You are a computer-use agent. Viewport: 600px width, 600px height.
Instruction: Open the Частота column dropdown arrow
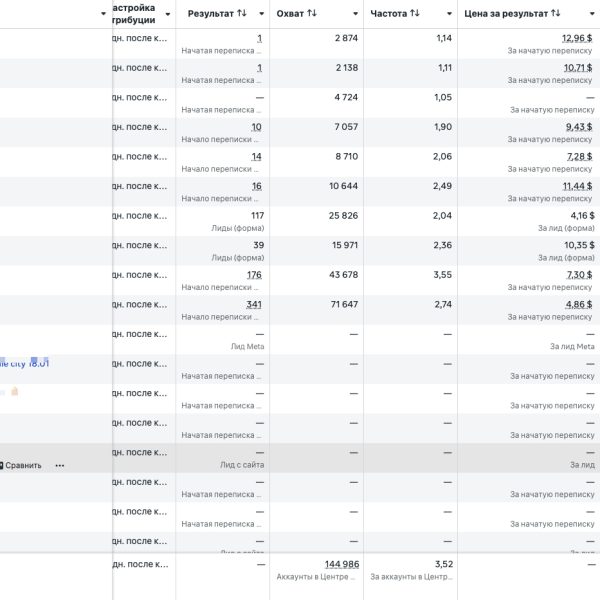pyautogui.click(x=449, y=14)
